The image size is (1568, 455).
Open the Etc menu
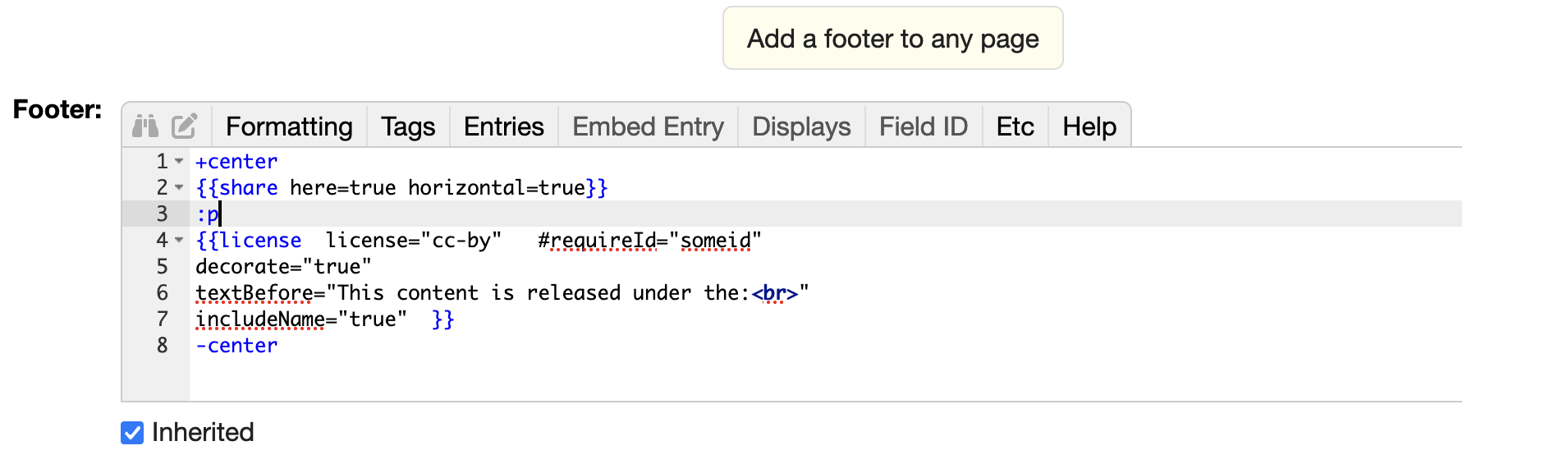(1015, 126)
